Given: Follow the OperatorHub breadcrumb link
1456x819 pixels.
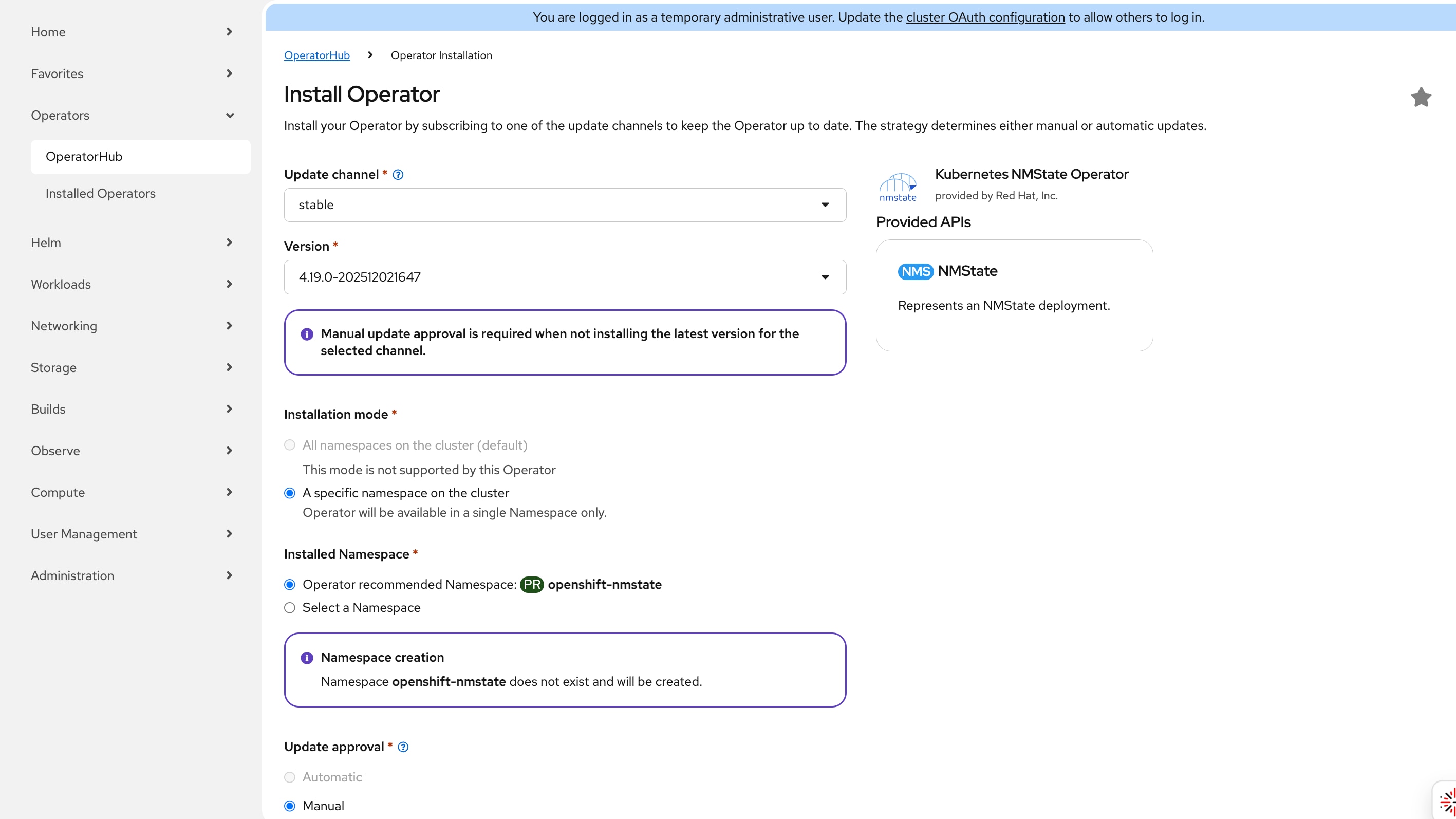Looking at the screenshot, I should (316, 55).
